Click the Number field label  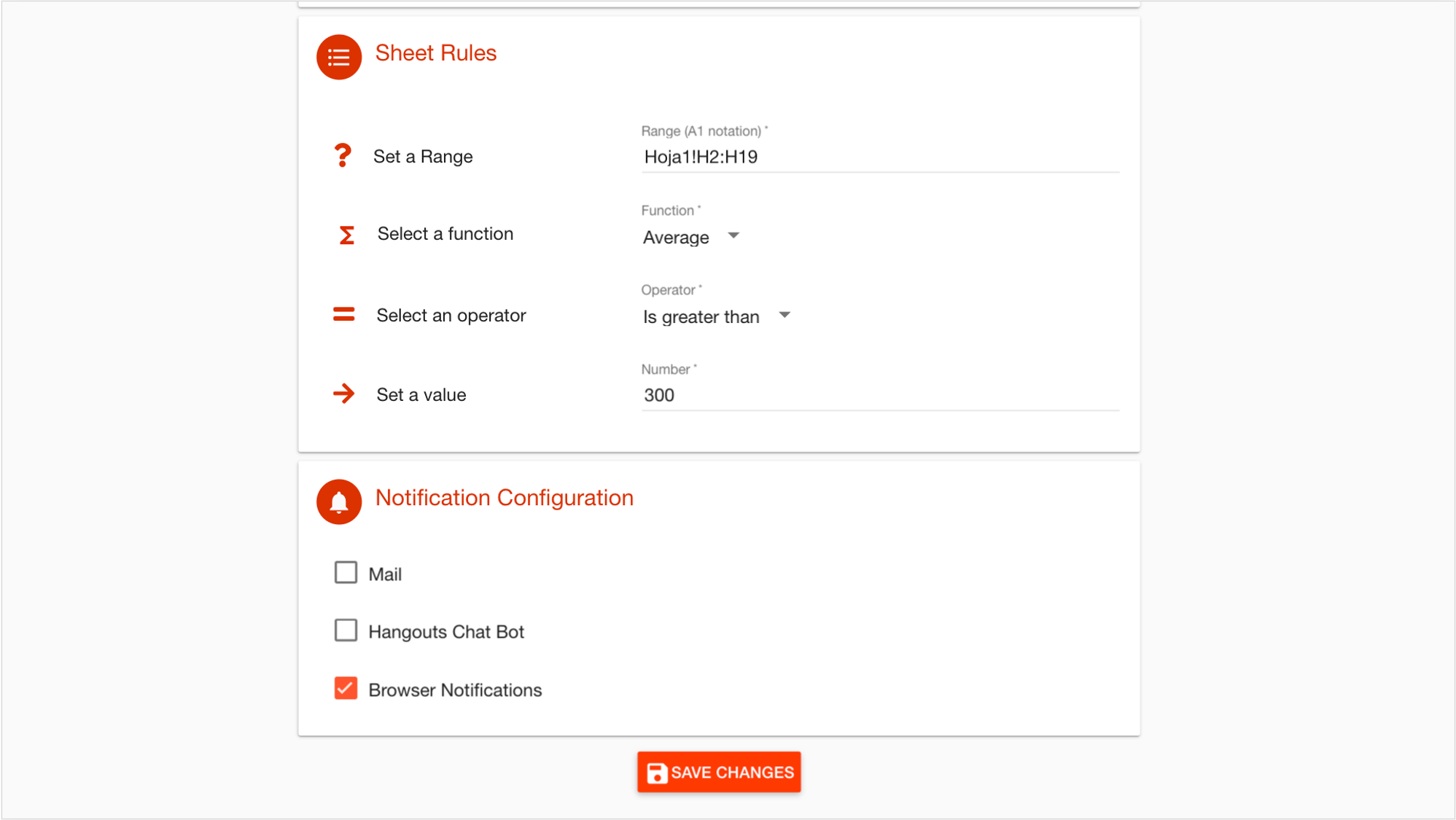(669, 370)
